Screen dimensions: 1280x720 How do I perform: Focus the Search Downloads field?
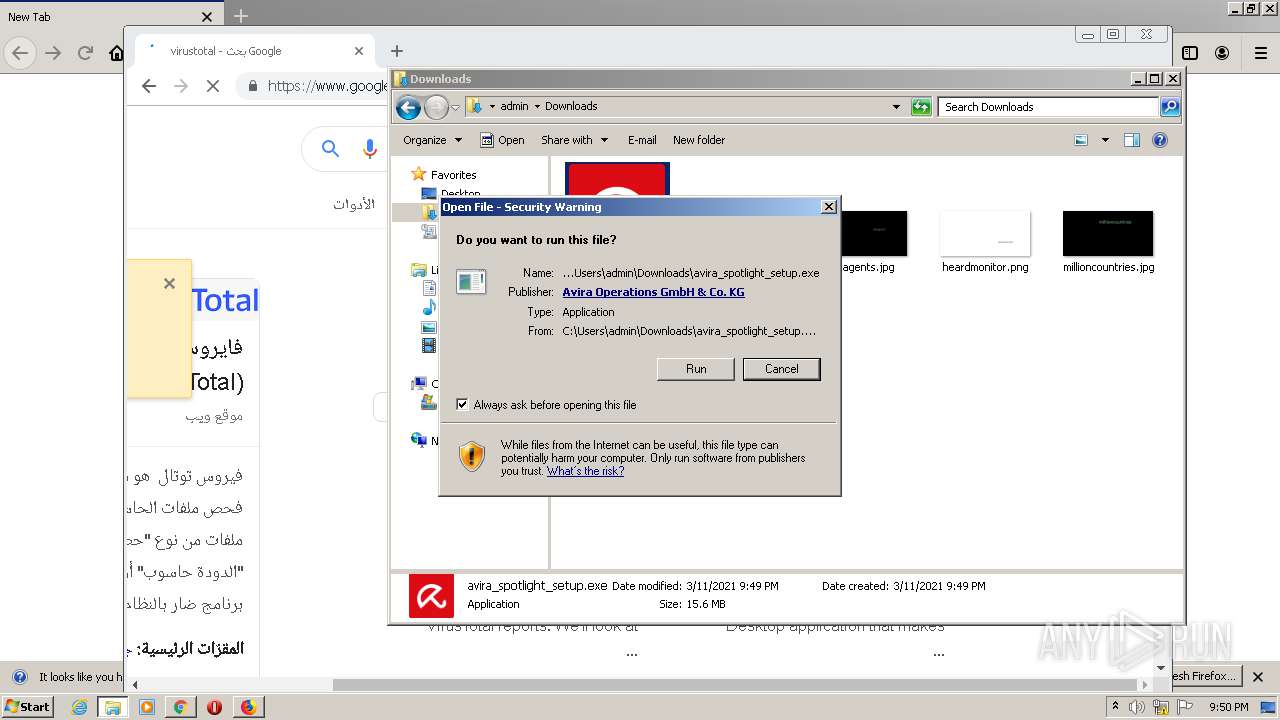[1048, 107]
